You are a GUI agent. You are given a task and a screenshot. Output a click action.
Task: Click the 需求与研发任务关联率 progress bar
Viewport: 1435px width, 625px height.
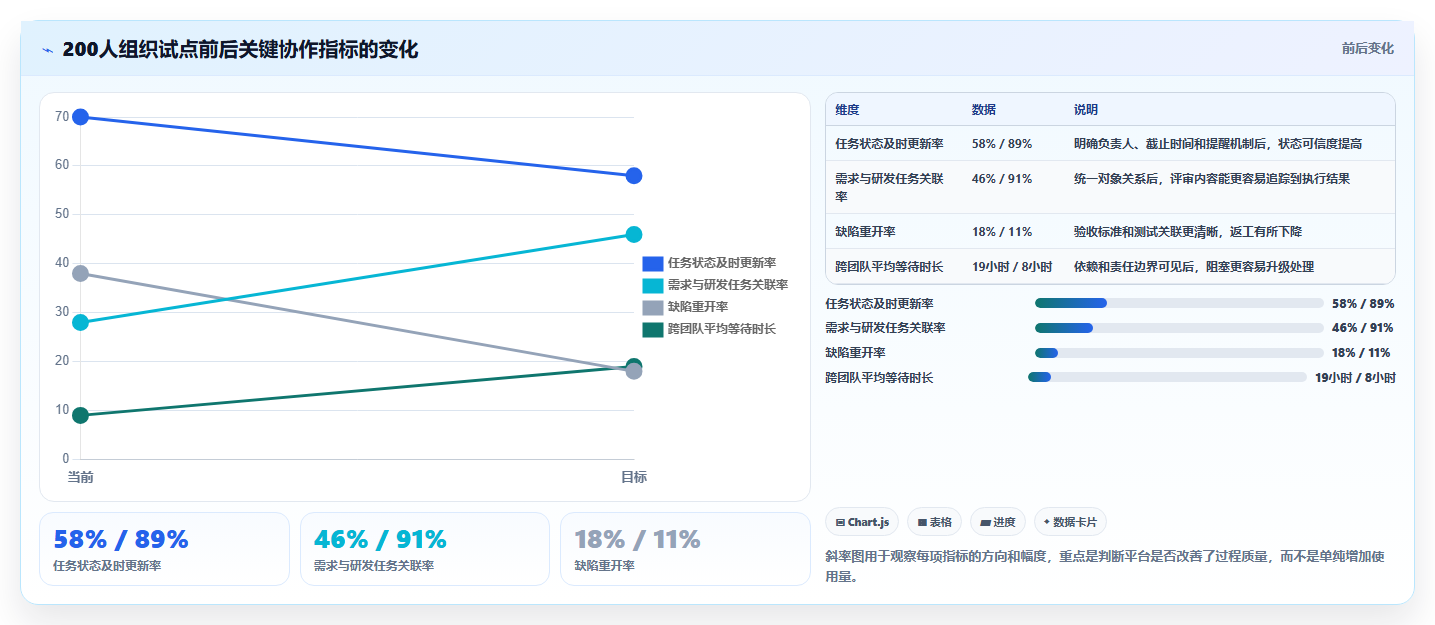[x=1179, y=327]
